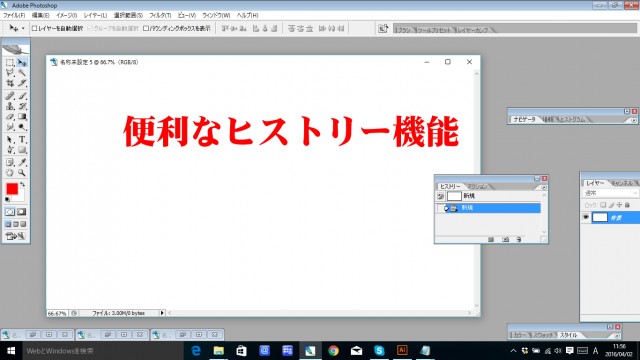The height and width of the screenshot is (360, 640).
Task: Open status bar info arrow next to ファイル
Action: pyautogui.click(x=162, y=313)
